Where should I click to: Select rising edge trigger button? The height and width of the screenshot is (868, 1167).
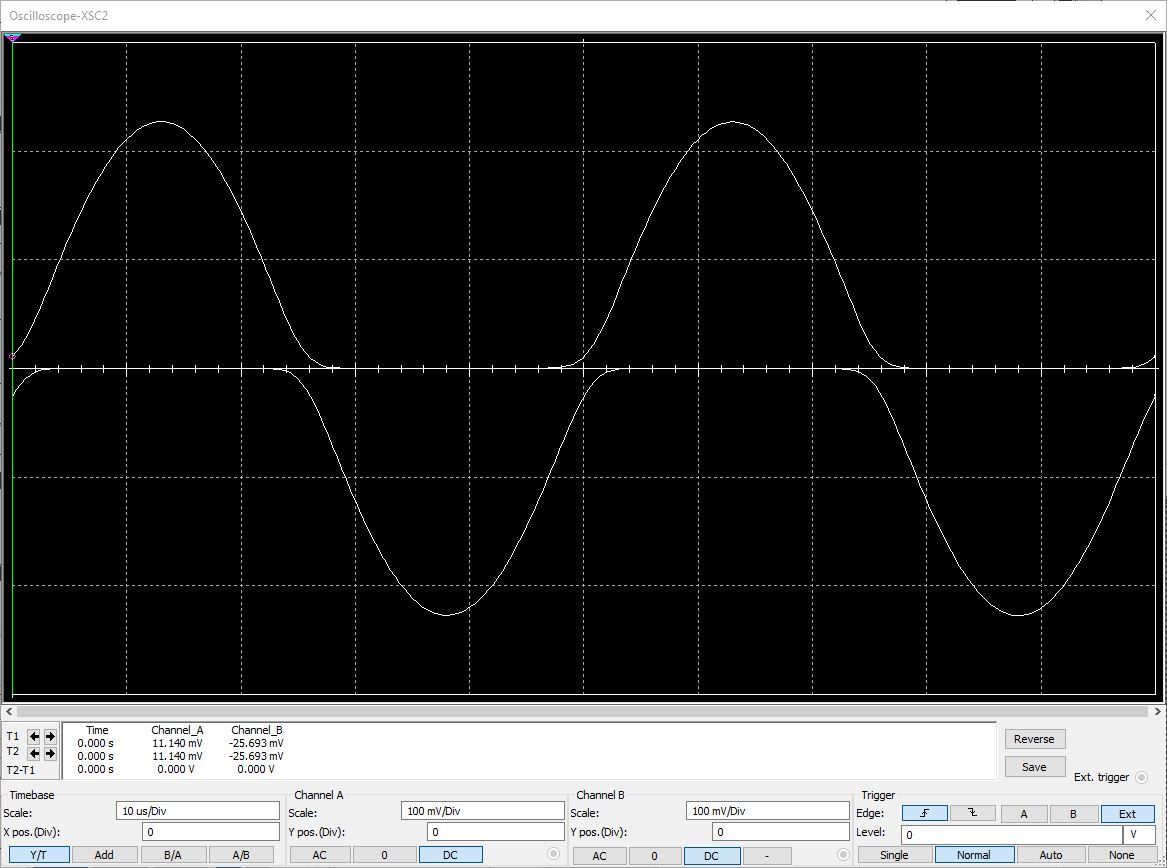924,813
